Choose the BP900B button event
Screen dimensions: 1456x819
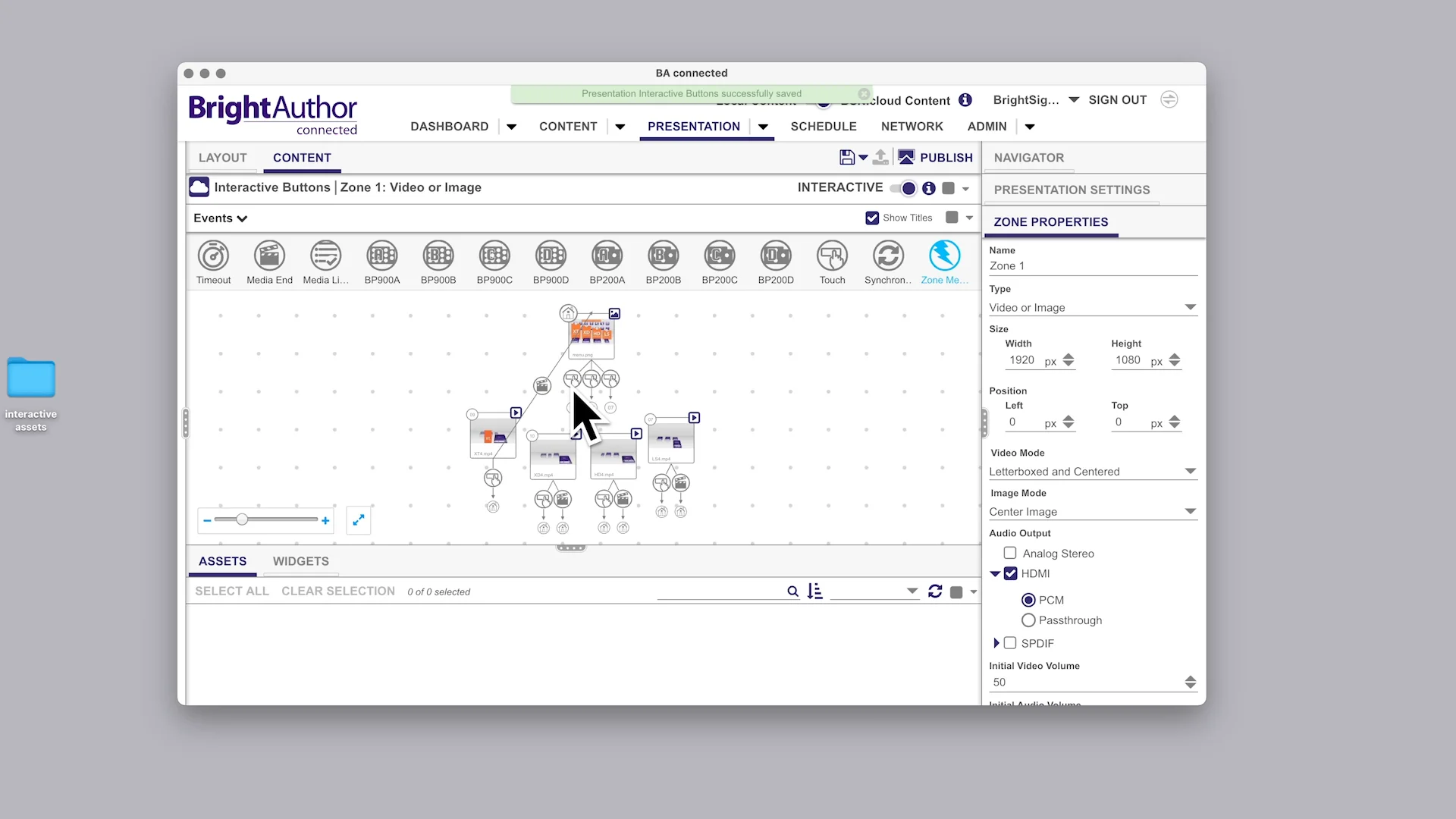pyautogui.click(x=438, y=256)
